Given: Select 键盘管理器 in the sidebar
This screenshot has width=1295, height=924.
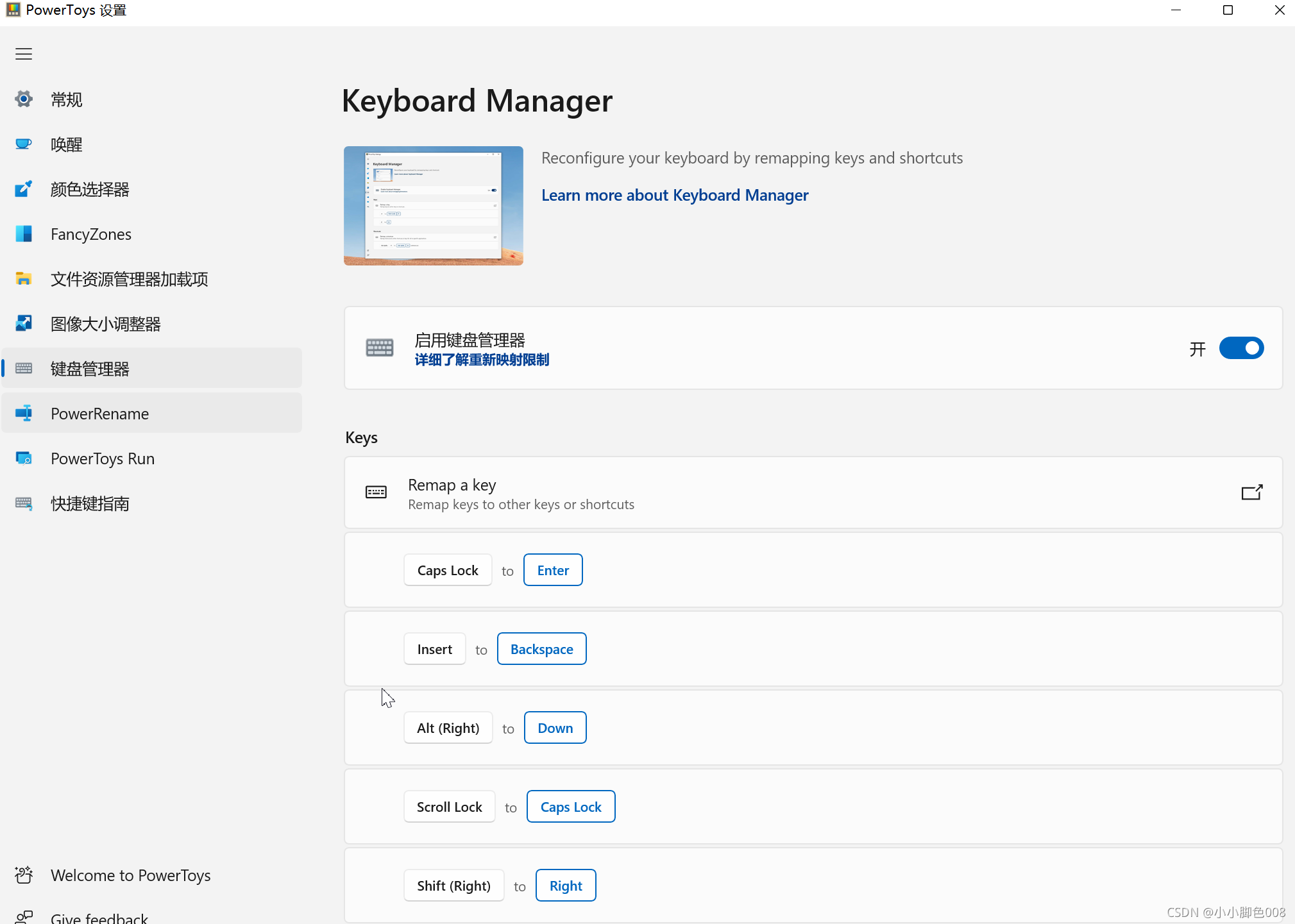Looking at the screenshot, I should click(x=152, y=368).
